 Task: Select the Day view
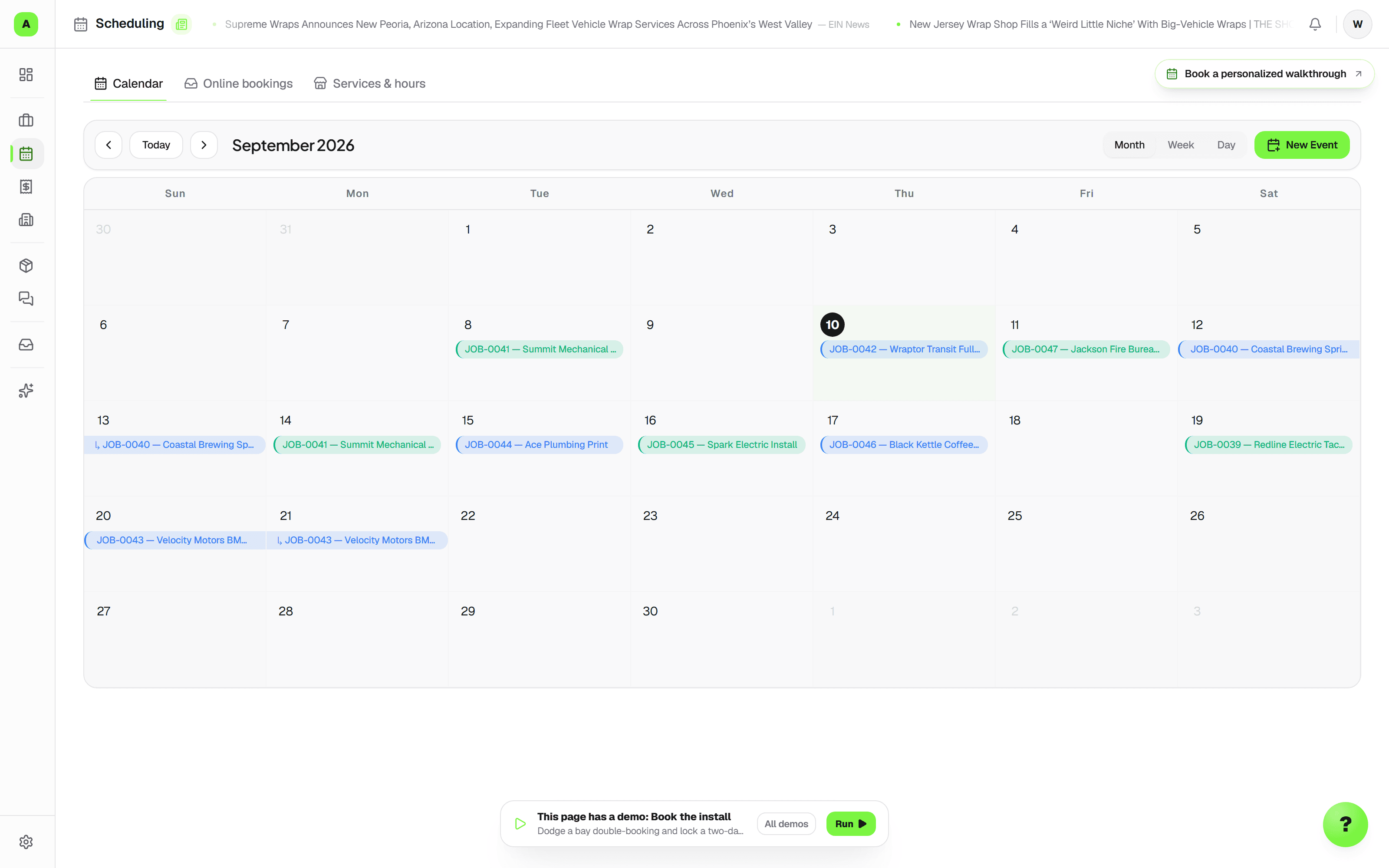(x=1226, y=145)
